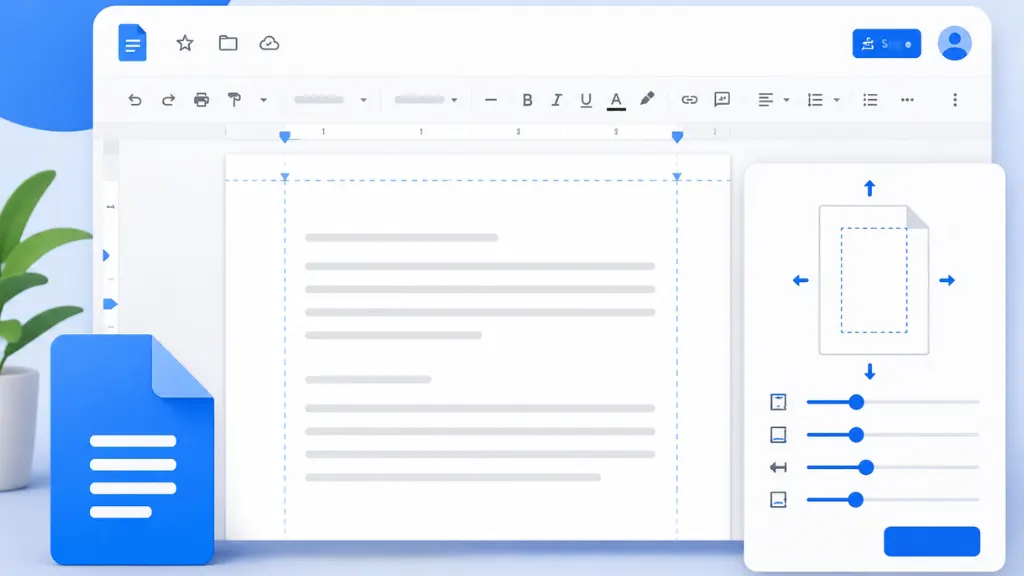Click the text align icon

point(765,100)
